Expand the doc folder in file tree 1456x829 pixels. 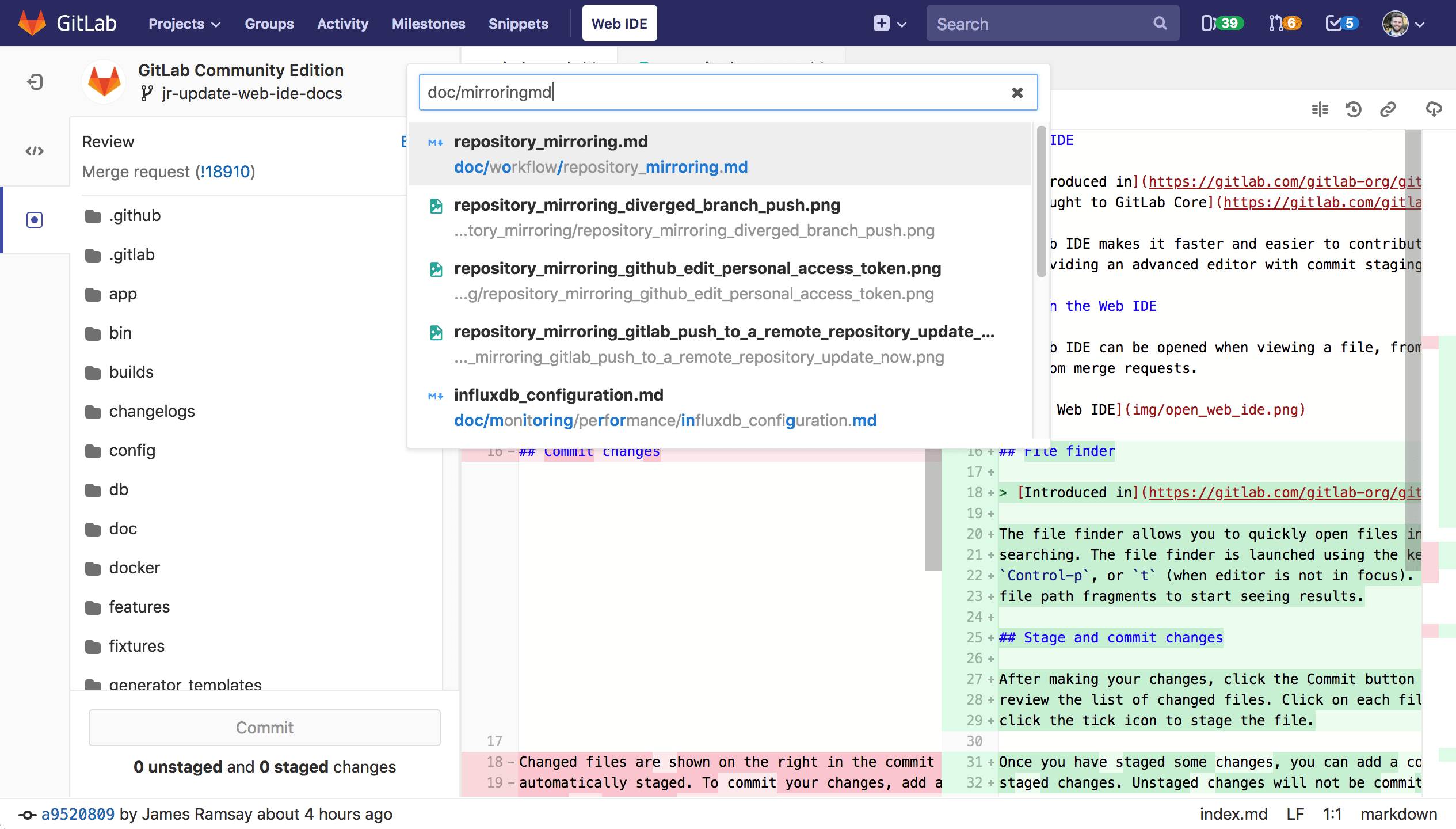(x=123, y=528)
